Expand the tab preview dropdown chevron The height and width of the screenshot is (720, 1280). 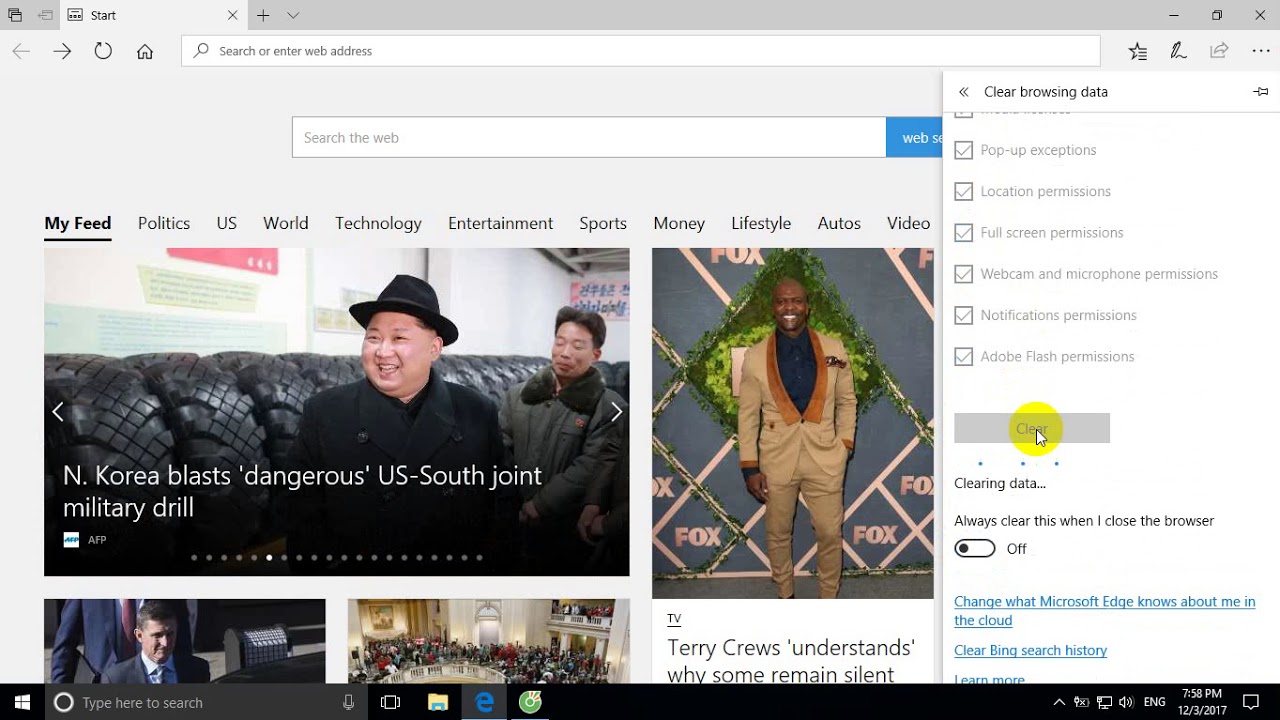(293, 15)
